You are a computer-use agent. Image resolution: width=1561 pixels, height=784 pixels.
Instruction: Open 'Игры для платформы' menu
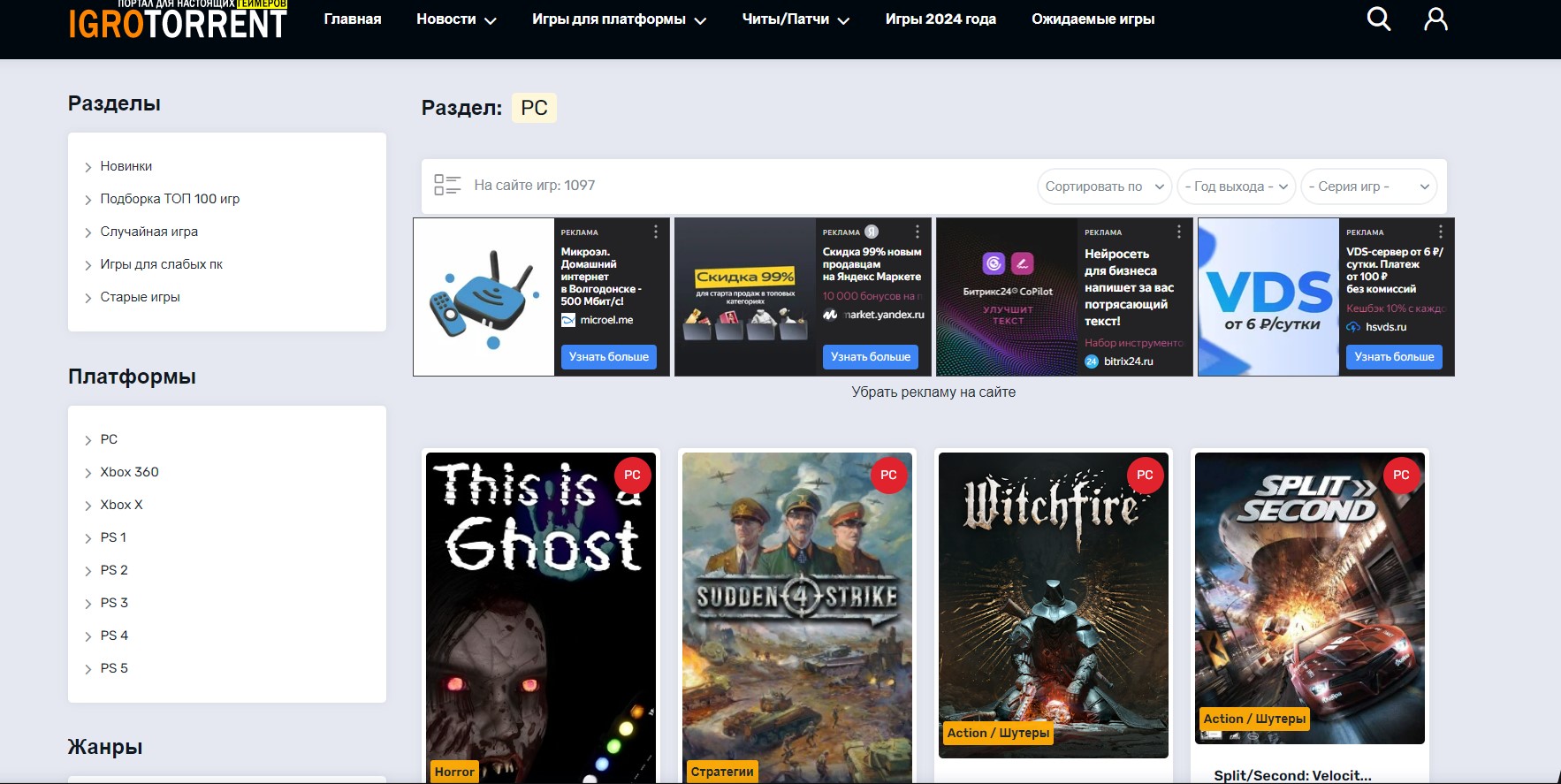[x=619, y=19]
